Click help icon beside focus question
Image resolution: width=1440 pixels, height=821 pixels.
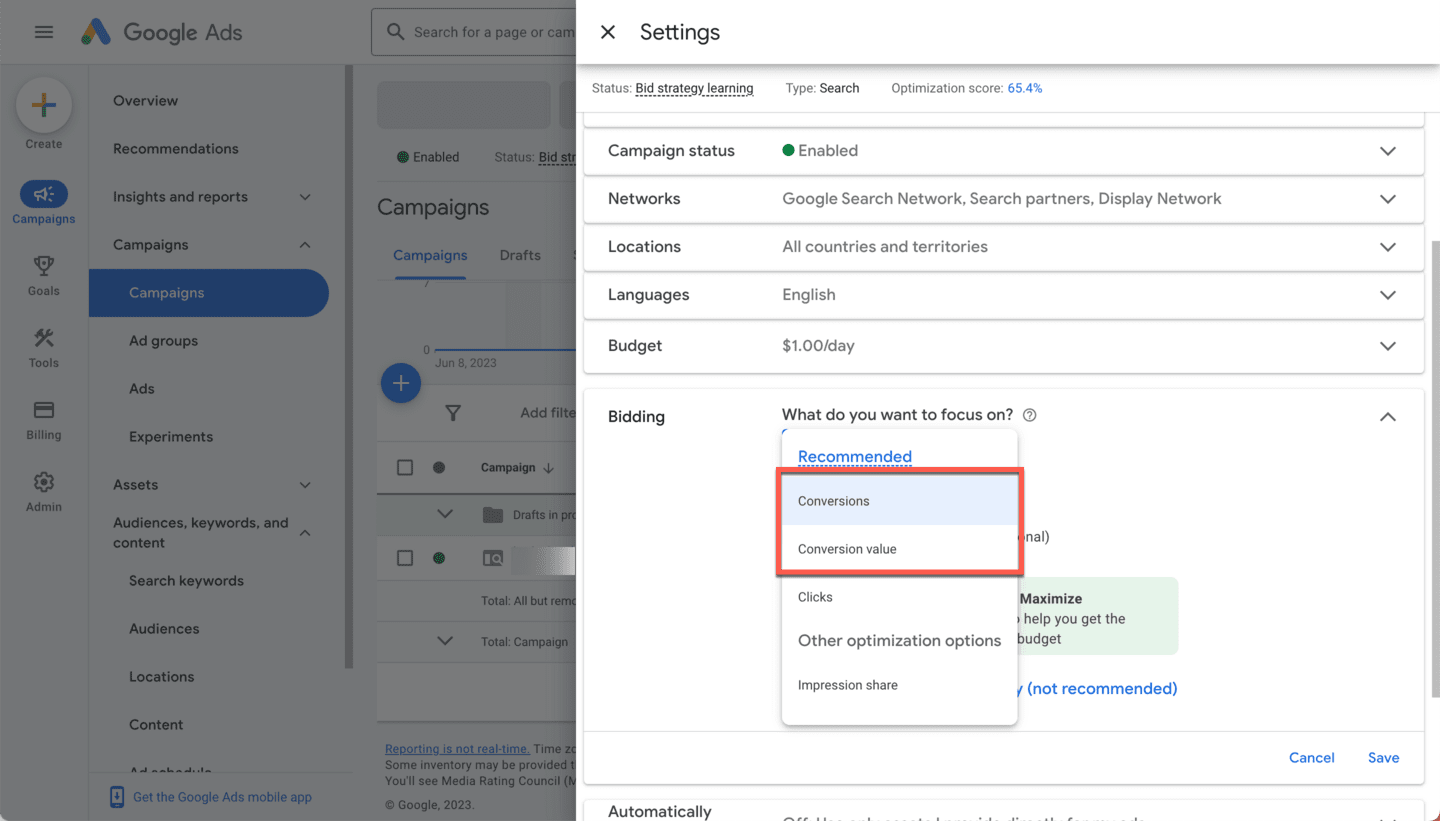[1030, 415]
